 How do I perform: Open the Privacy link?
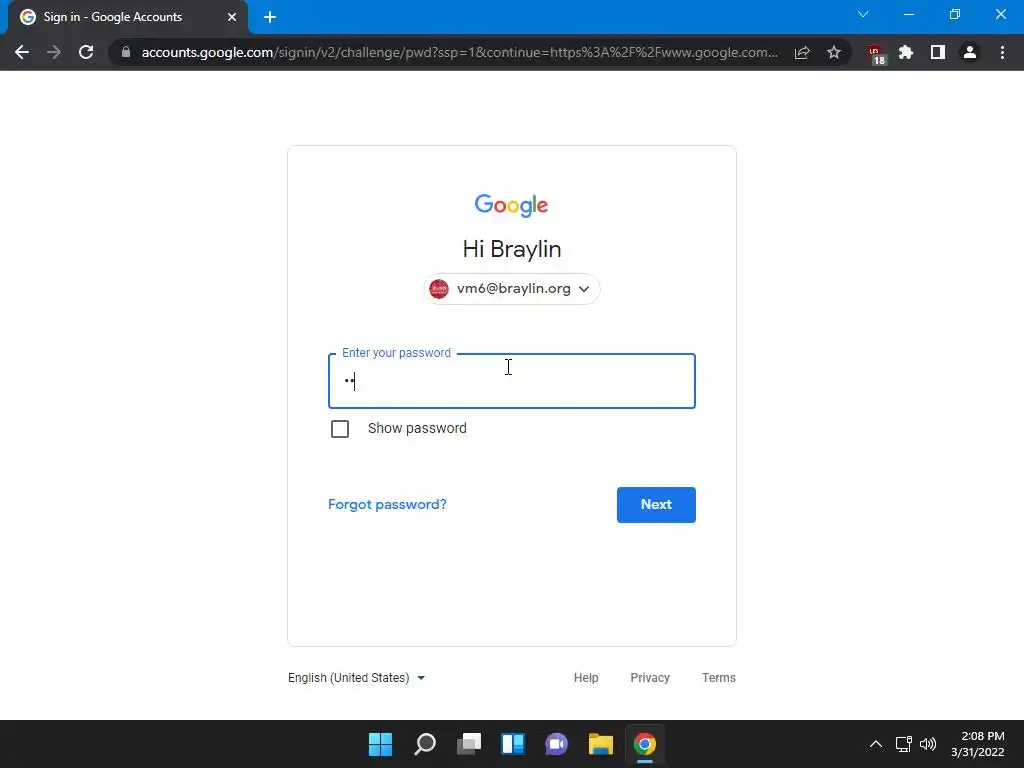pos(650,678)
